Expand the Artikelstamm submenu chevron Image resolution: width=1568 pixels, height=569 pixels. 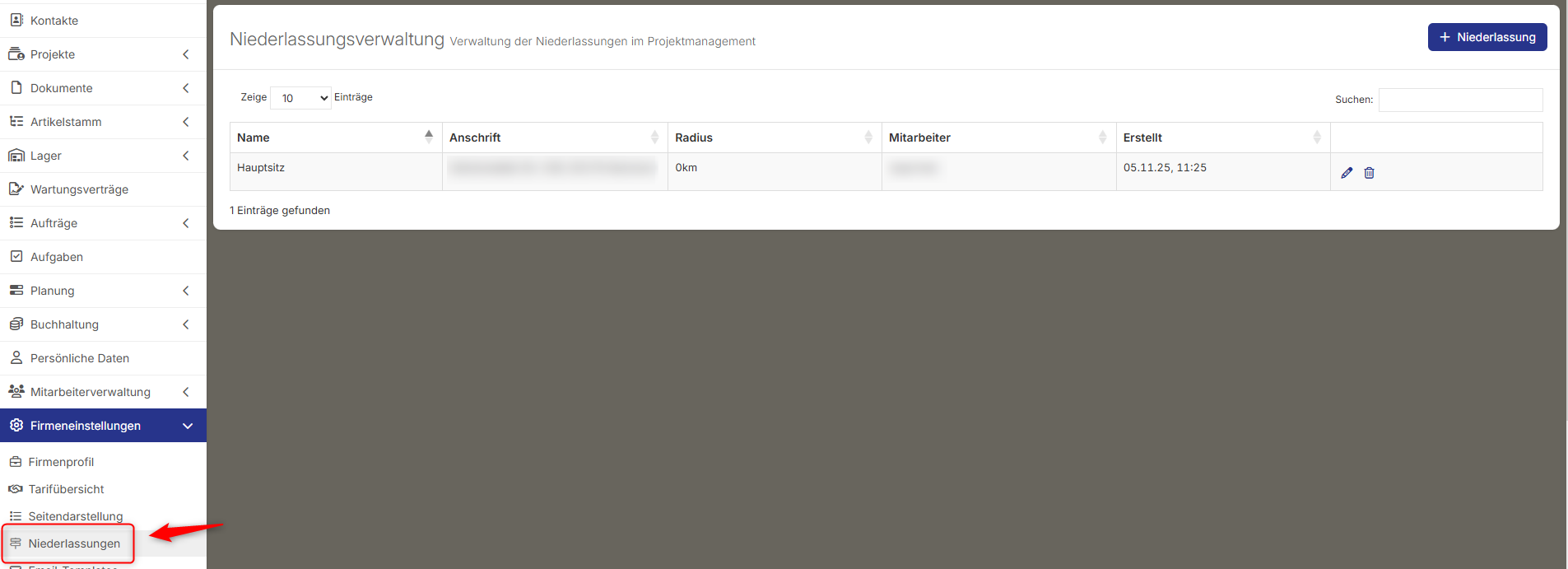(x=186, y=122)
